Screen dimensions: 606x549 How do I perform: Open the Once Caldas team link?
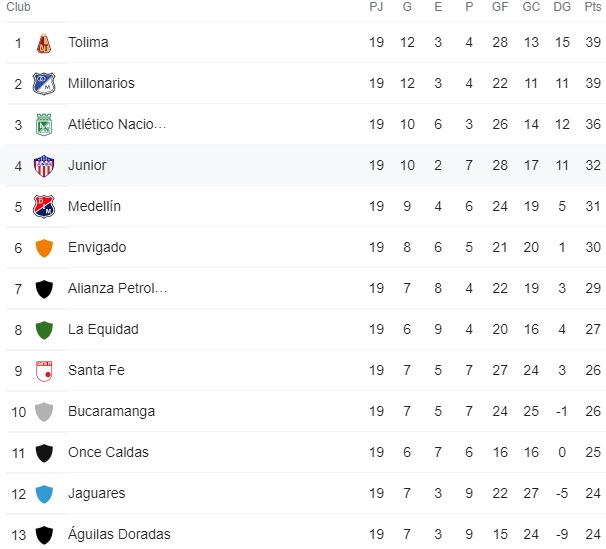tap(108, 452)
